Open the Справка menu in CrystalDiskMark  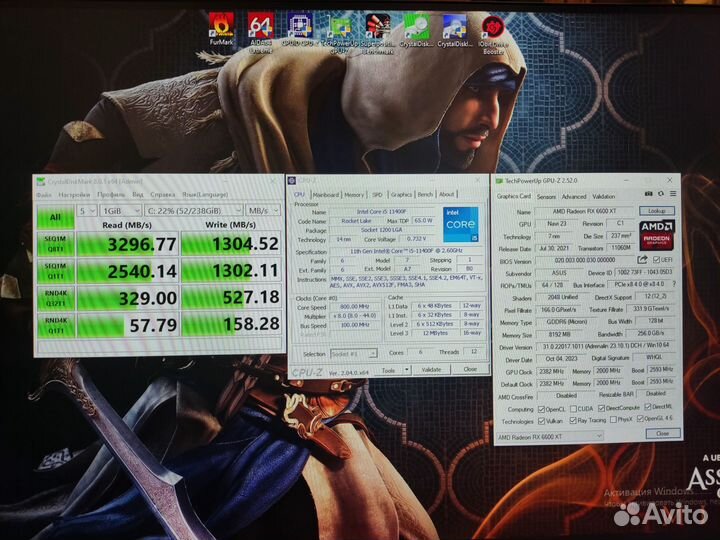pyautogui.click(x=163, y=194)
